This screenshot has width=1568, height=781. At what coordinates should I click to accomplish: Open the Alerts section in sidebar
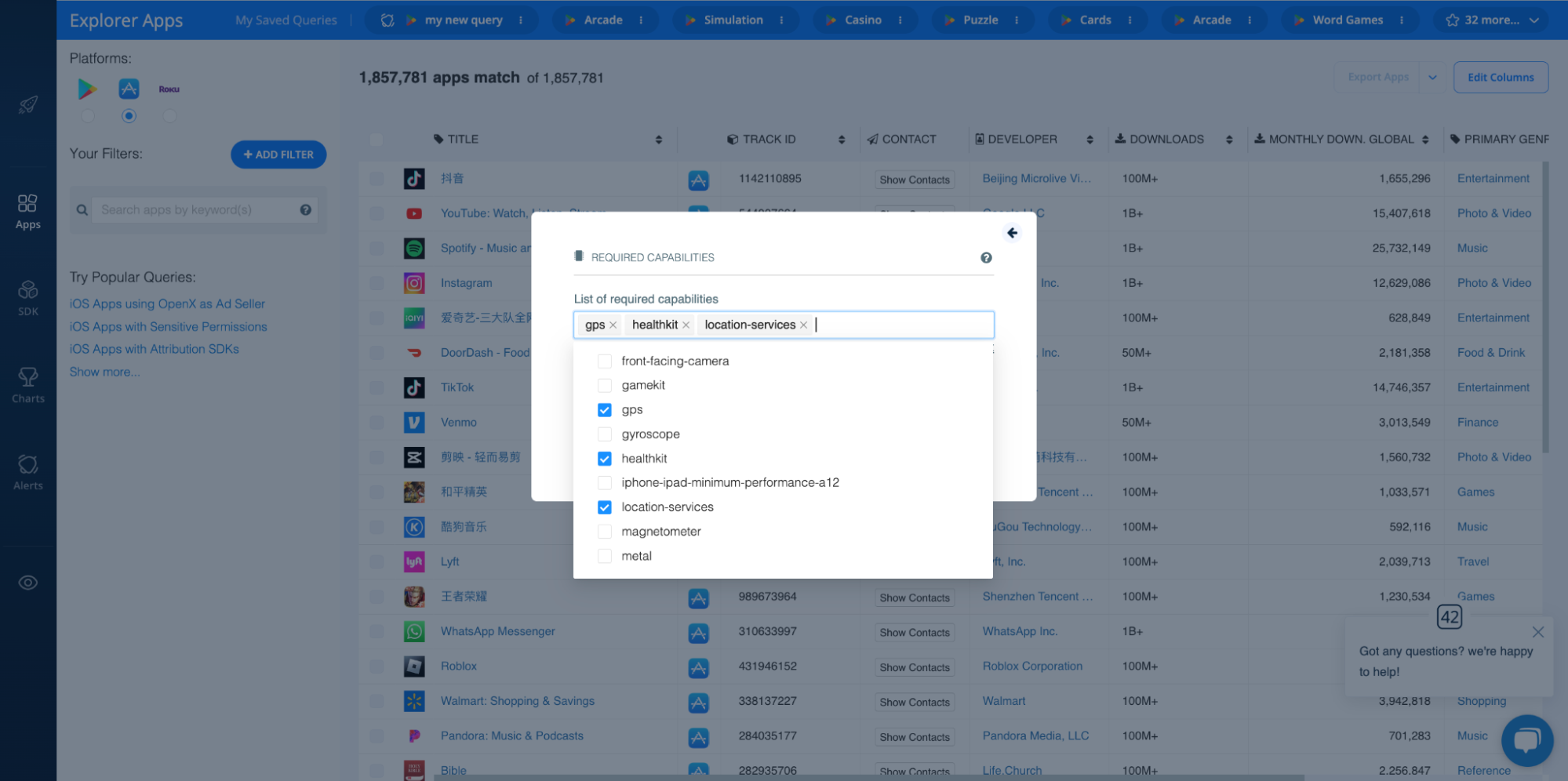point(28,472)
